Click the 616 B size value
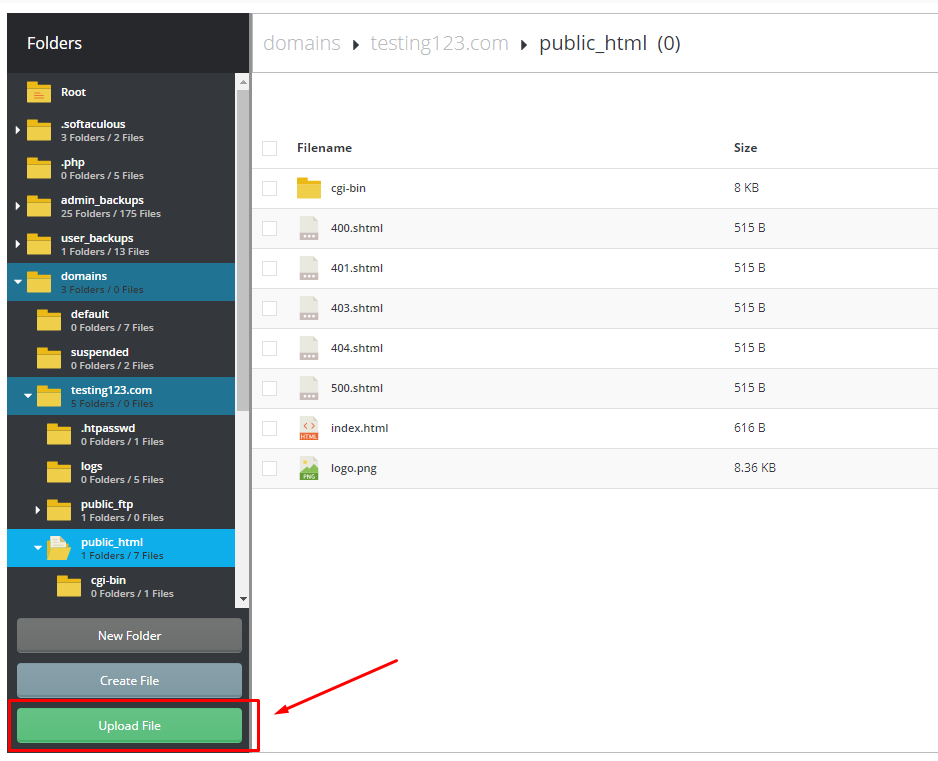Screen dimensions: 938x761 tap(750, 428)
